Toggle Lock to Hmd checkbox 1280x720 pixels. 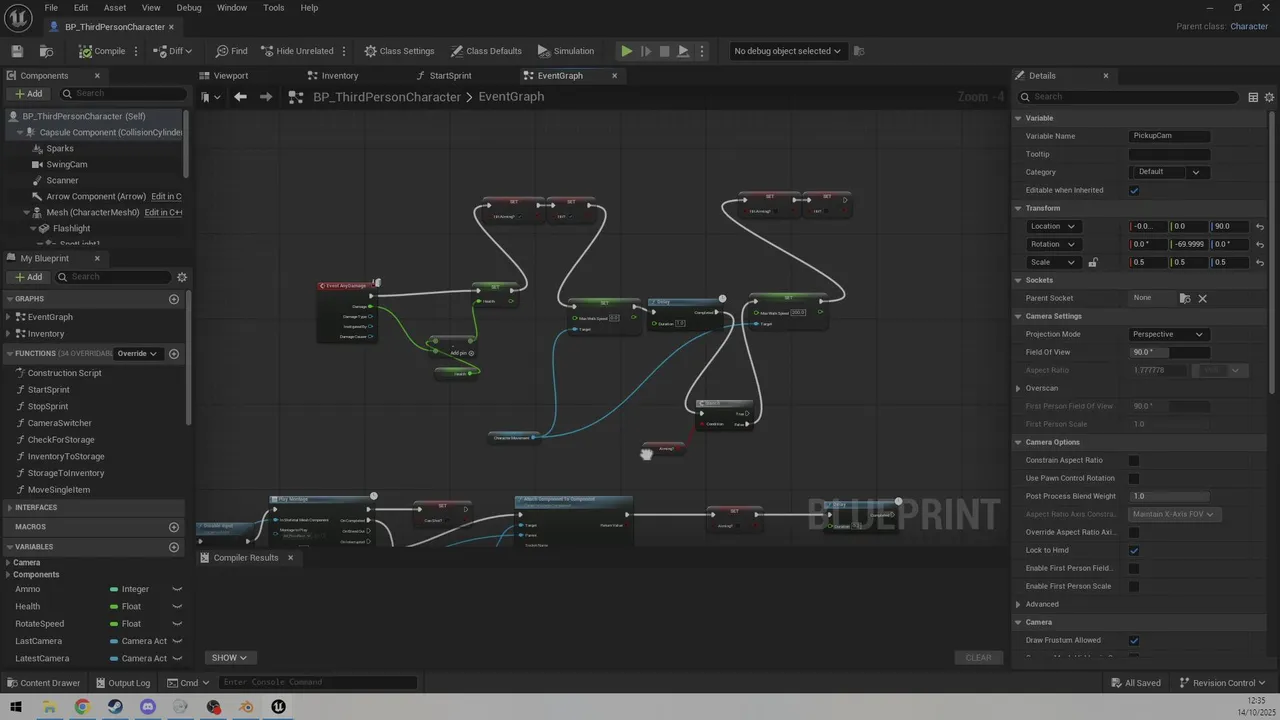pos(1134,550)
